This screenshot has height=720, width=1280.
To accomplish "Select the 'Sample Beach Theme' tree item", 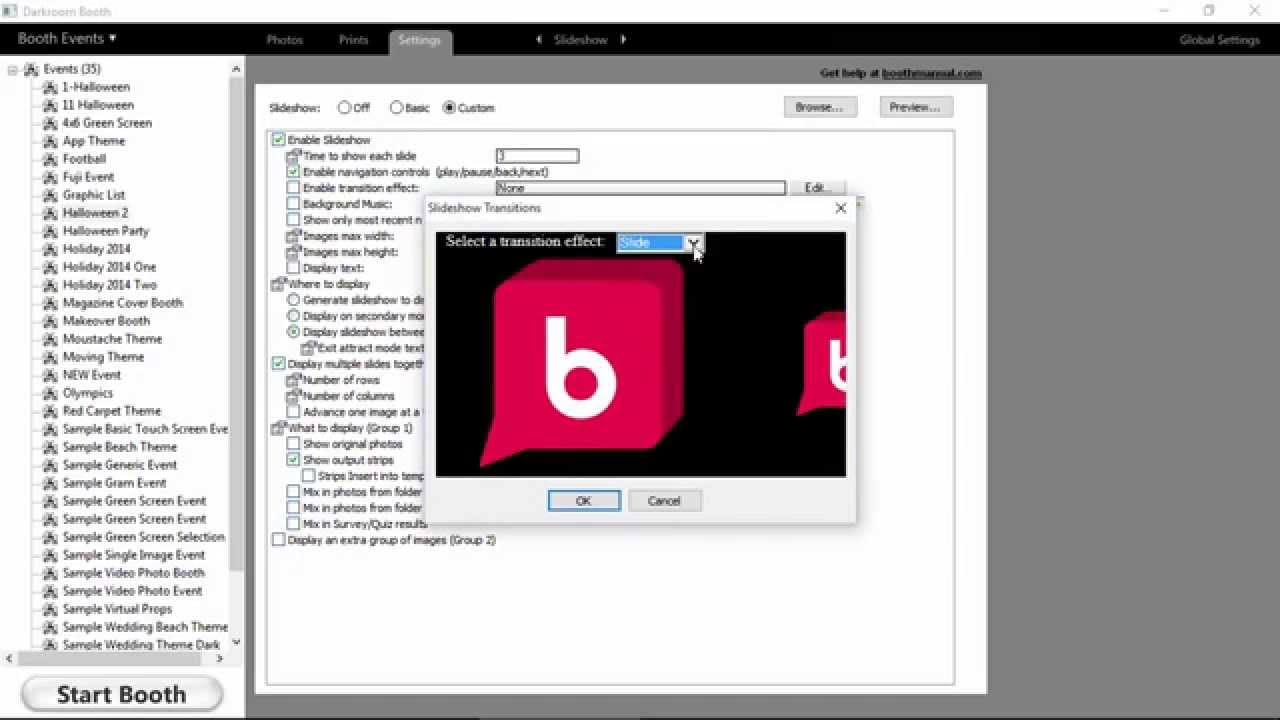I will pos(119,447).
